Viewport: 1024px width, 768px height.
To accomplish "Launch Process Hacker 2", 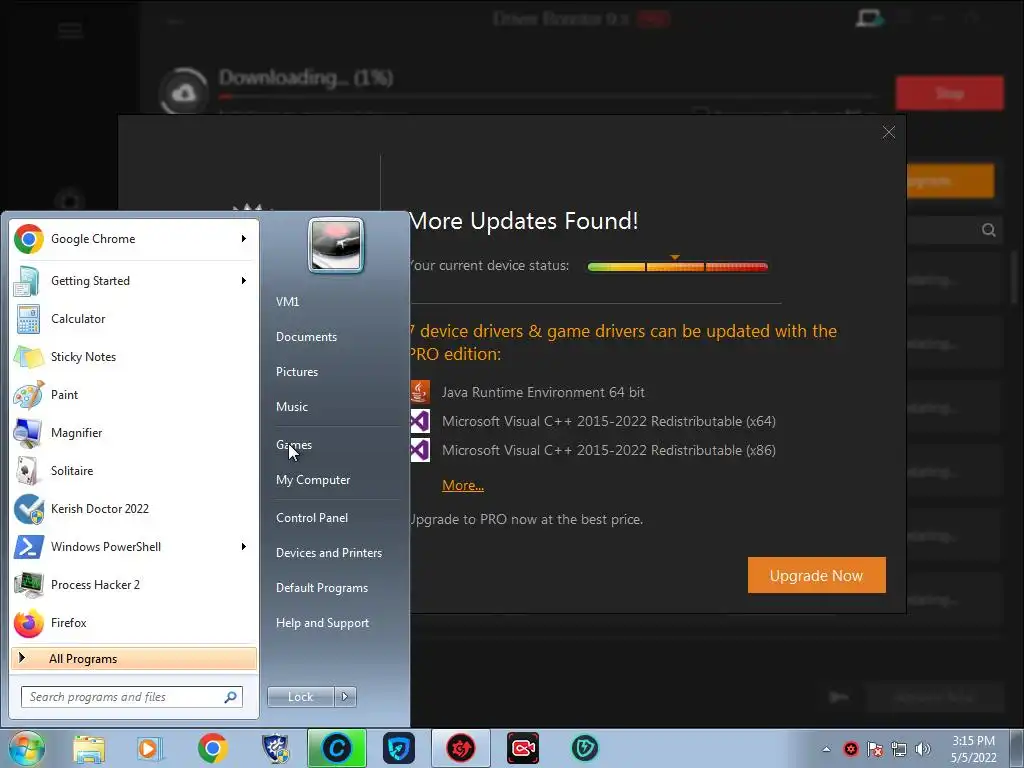I will pyautogui.click(x=134, y=584).
